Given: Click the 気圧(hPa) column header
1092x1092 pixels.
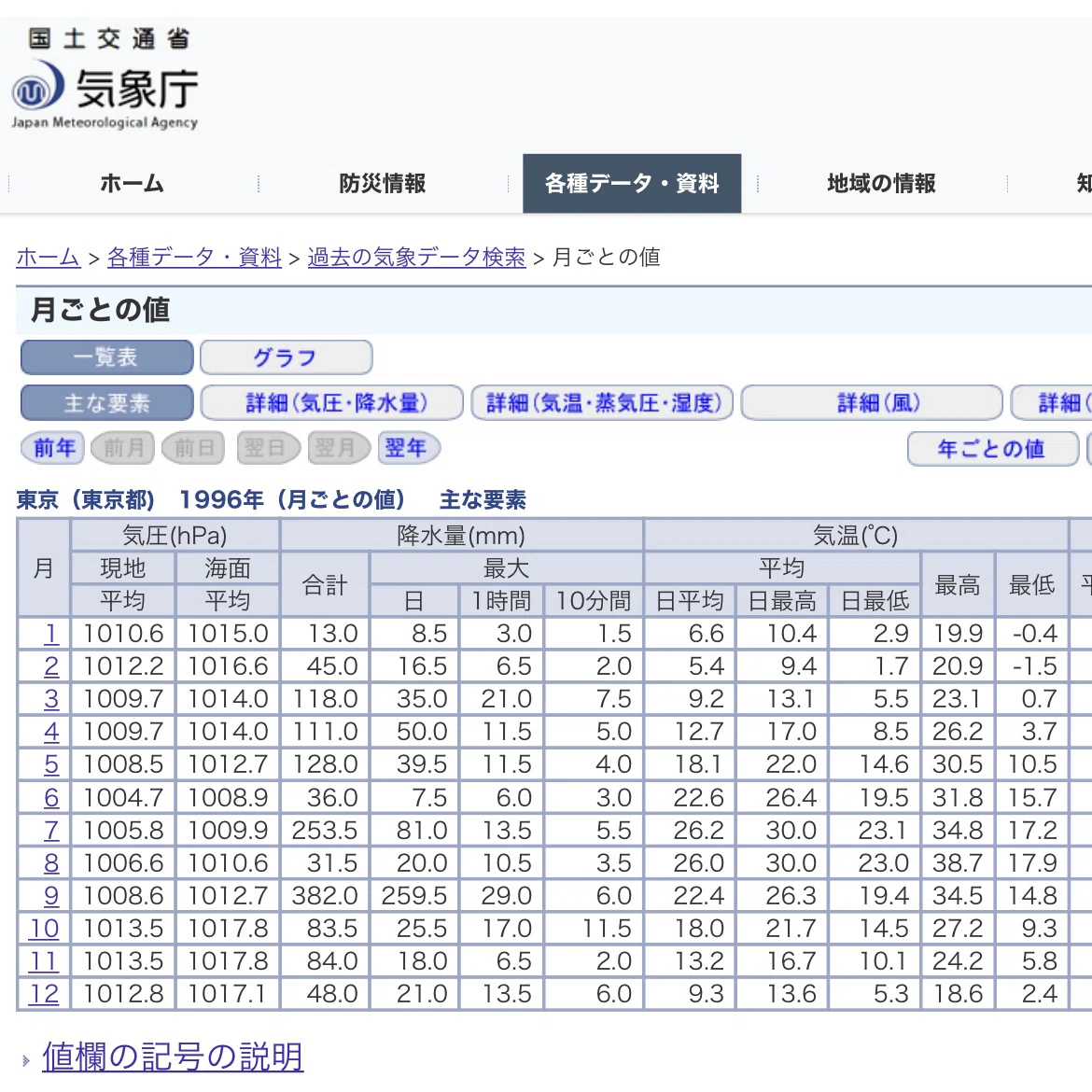Looking at the screenshot, I should point(175,536).
